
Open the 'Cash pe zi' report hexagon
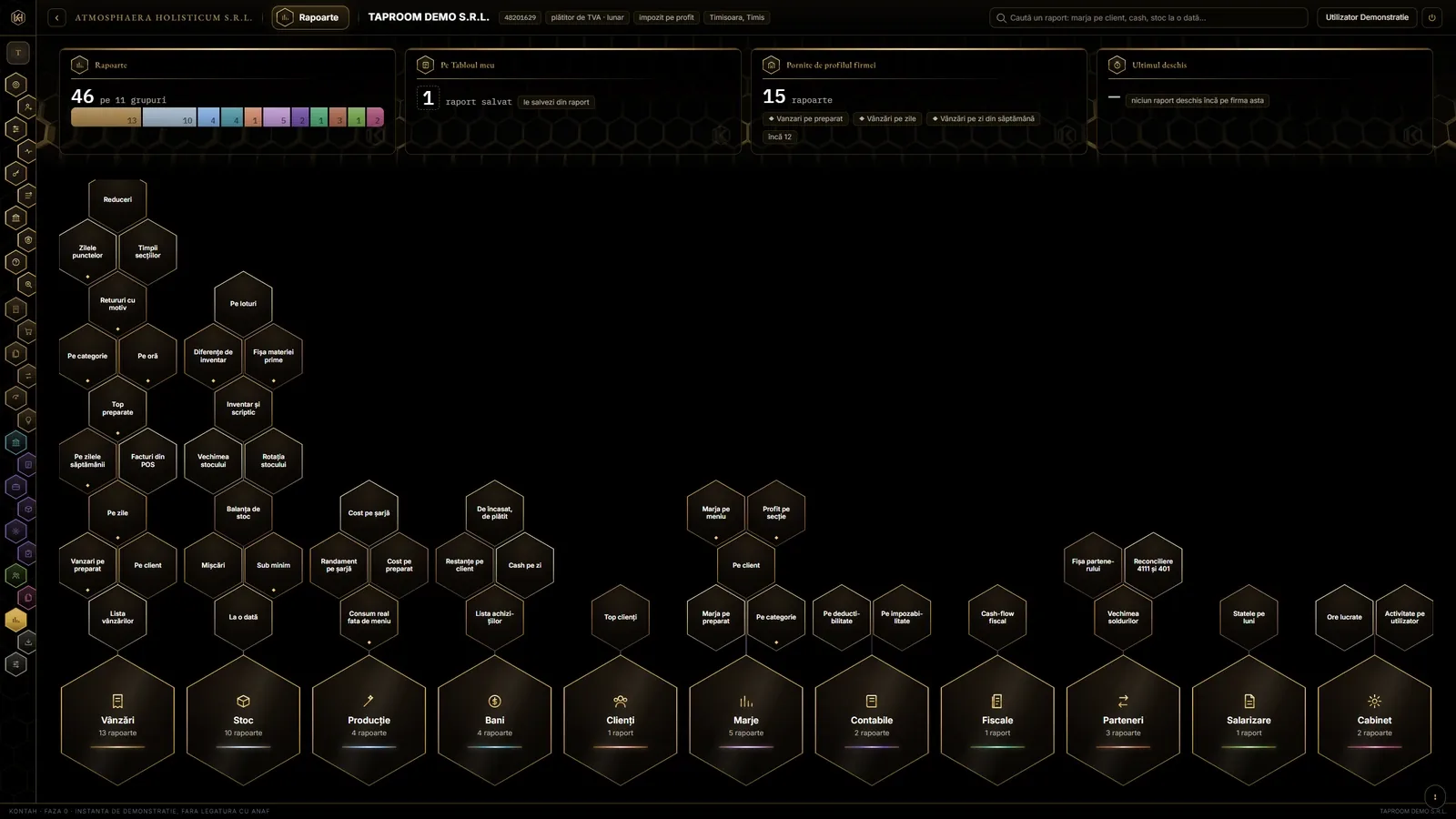coord(525,565)
